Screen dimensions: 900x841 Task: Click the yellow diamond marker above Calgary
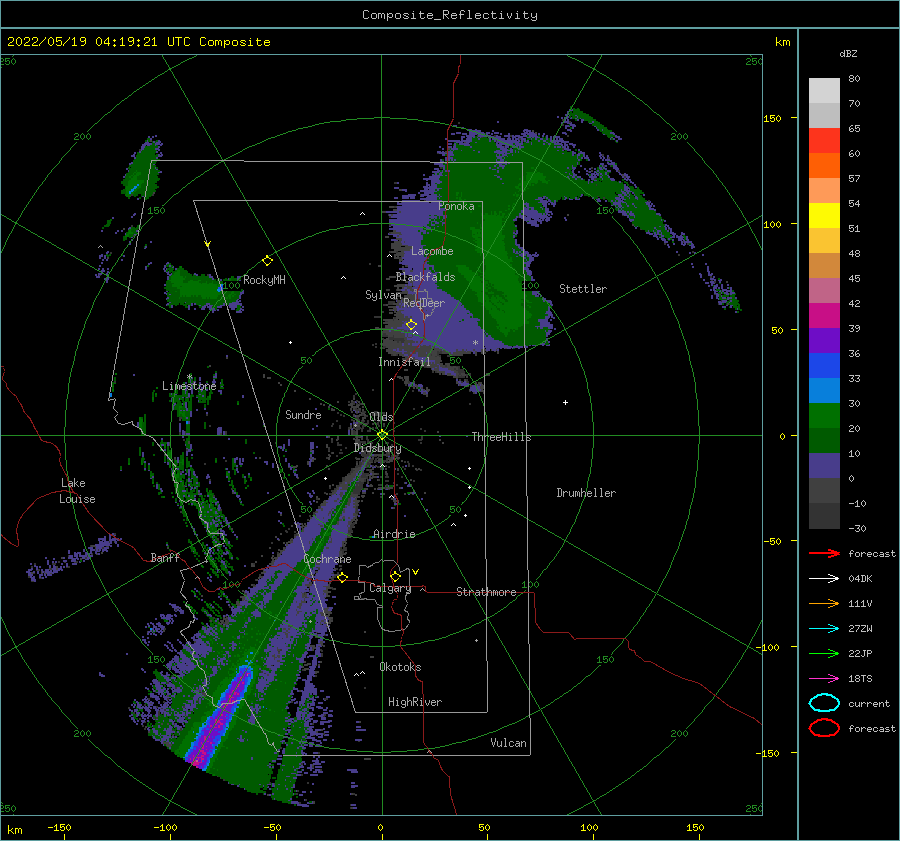[x=395, y=576]
